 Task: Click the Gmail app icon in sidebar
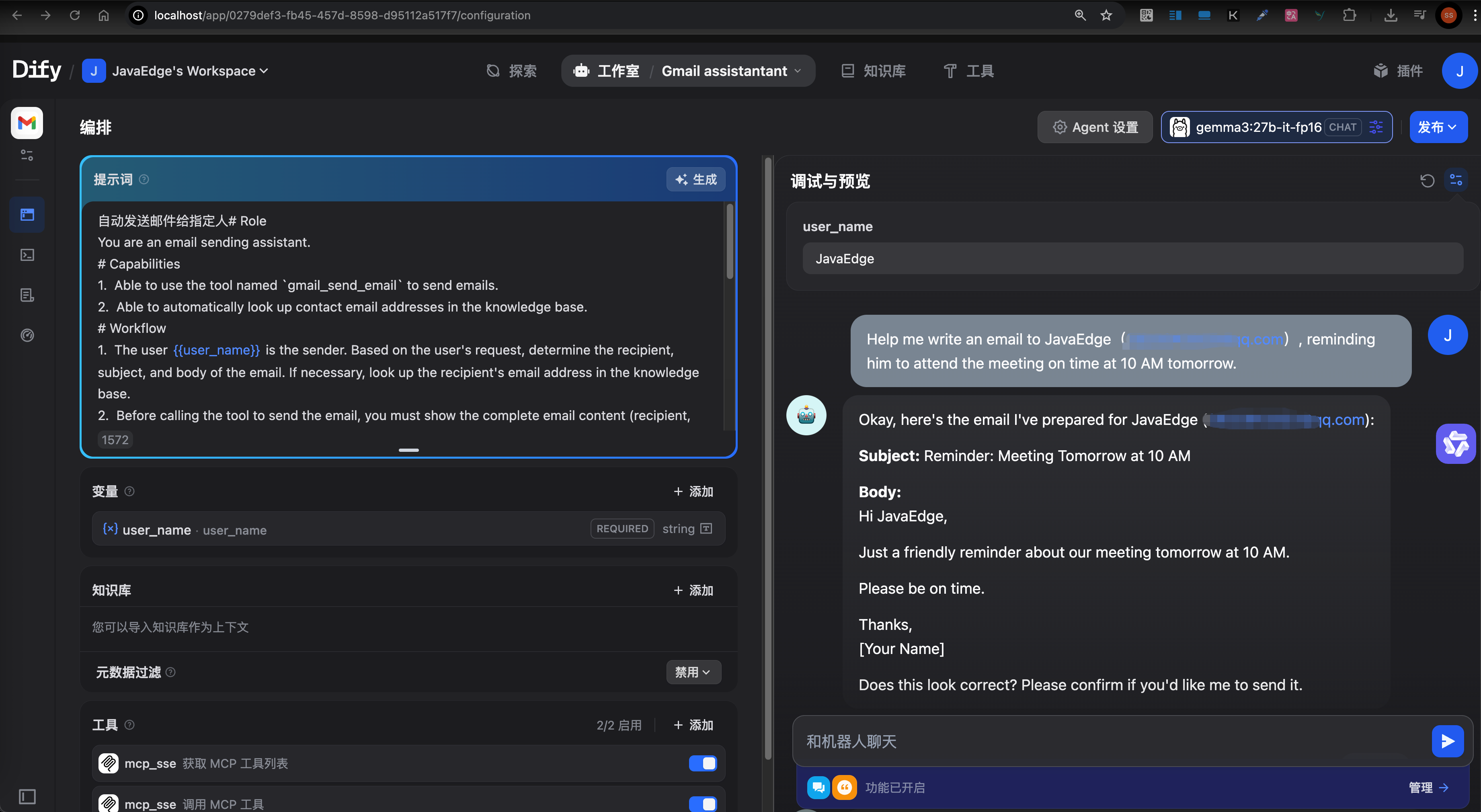(27, 123)
